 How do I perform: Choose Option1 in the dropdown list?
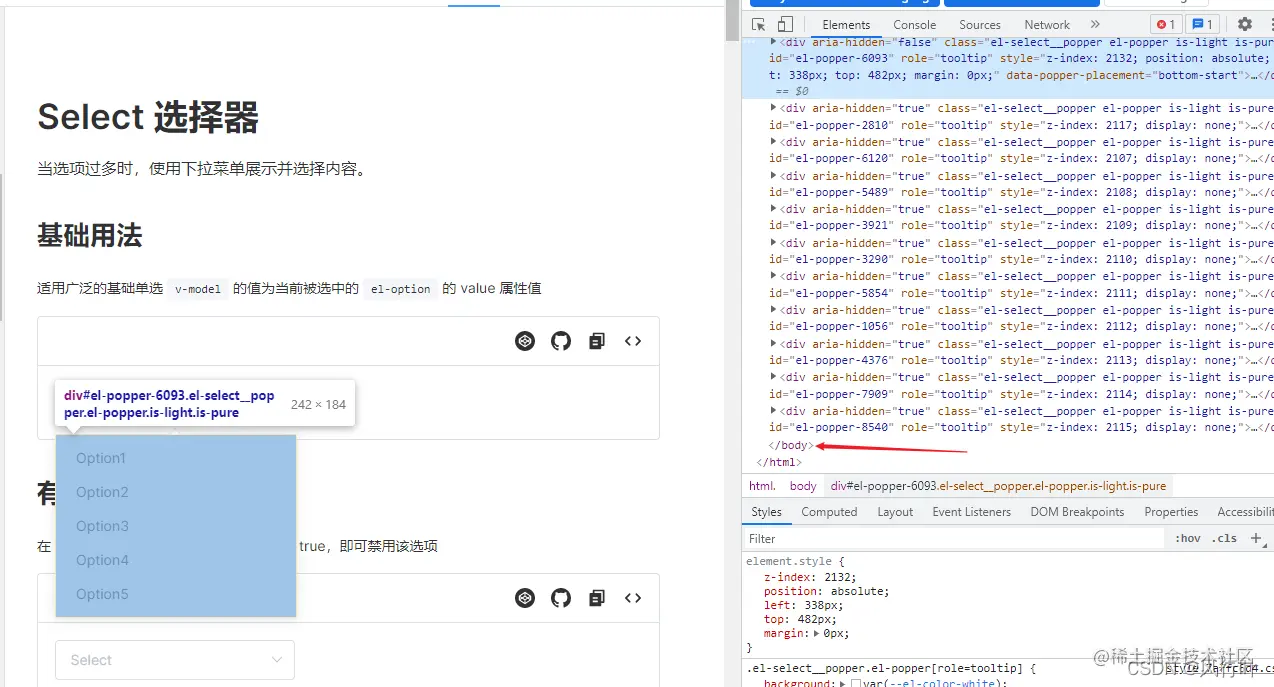176,458
